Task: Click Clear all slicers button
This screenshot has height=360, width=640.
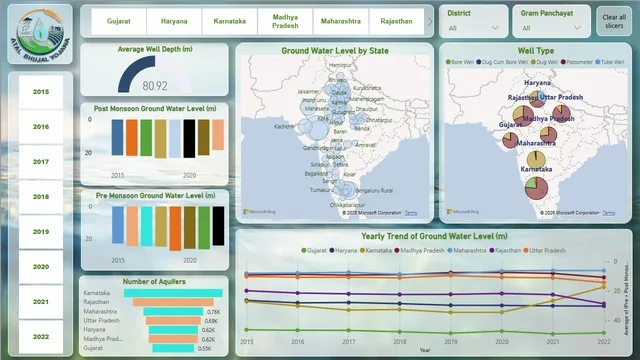Action: pyautogui.click(x=614, y=21)
